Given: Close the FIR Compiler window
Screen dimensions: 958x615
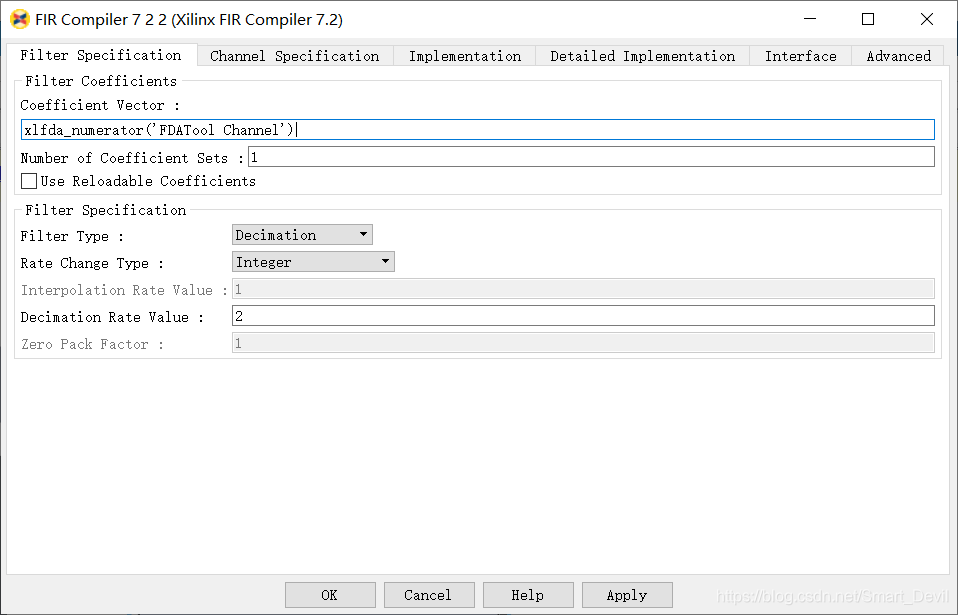Looking at the screenshot, I should [x=927, y=20].
